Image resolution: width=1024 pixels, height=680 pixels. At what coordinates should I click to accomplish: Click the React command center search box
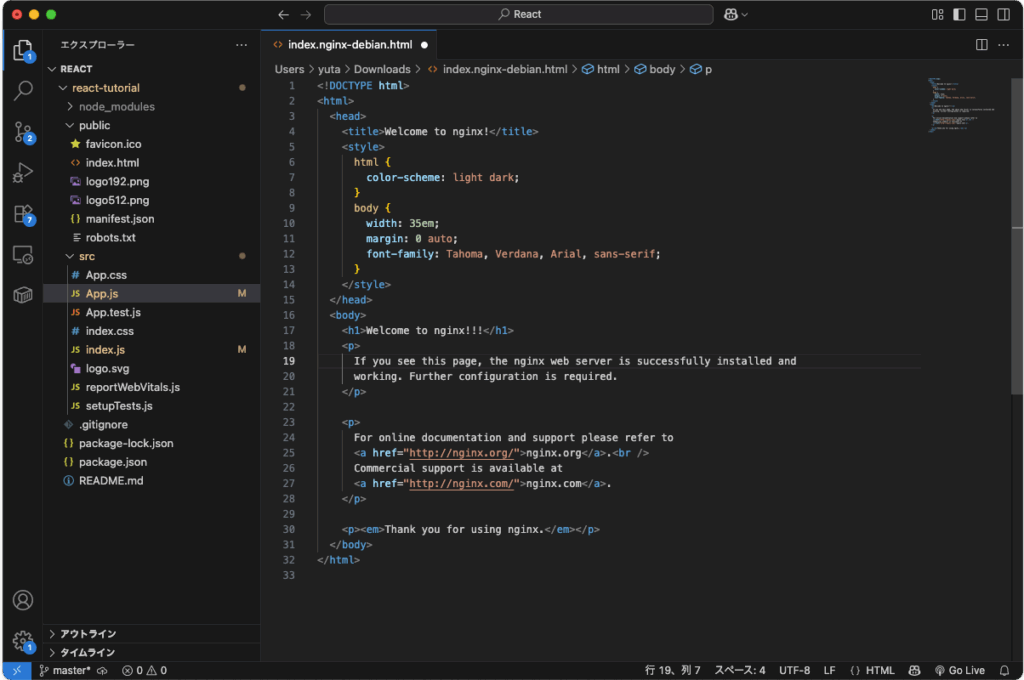[519, 14]
